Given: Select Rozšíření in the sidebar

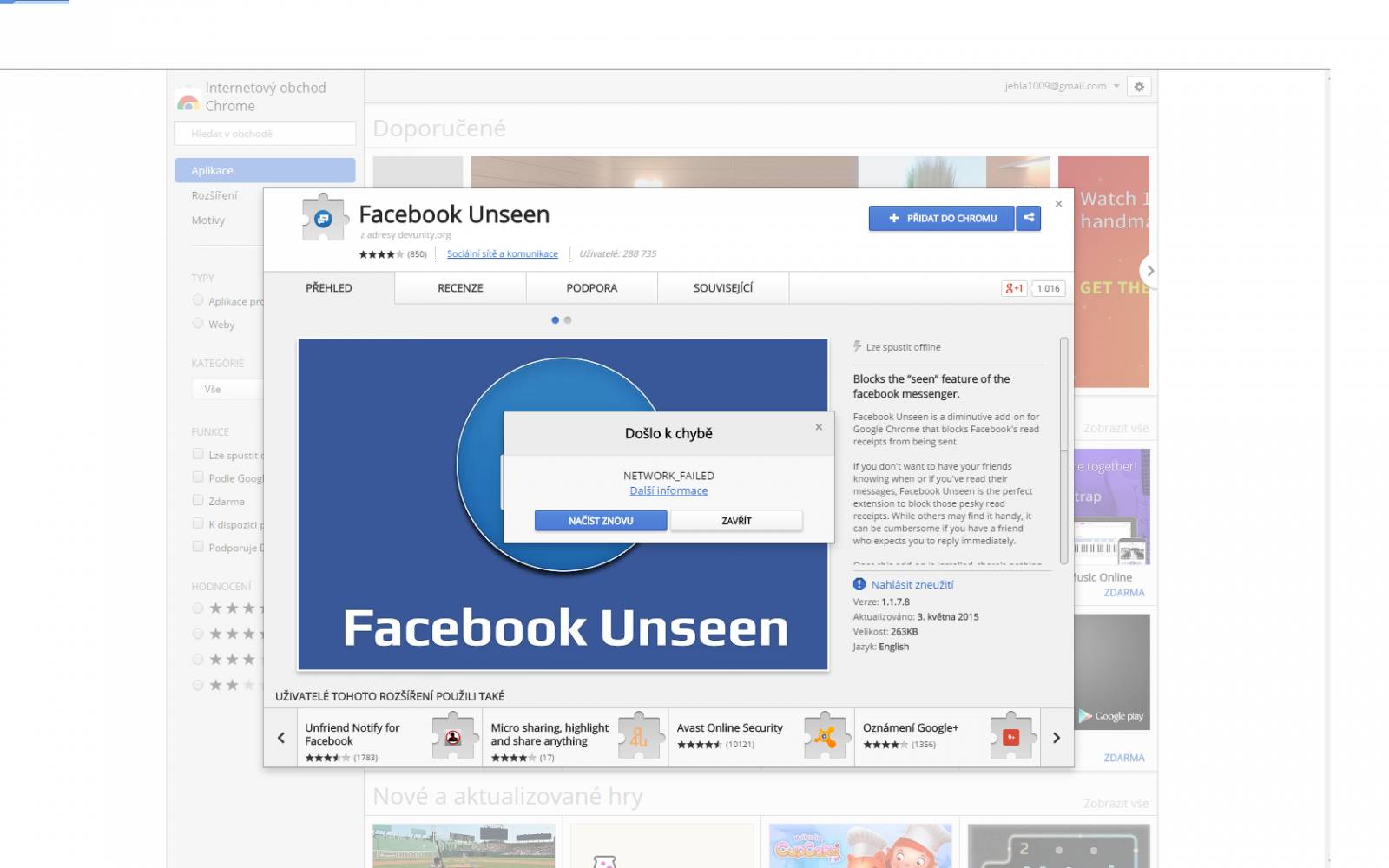Looking at the screenshot, I should [214, 195].
